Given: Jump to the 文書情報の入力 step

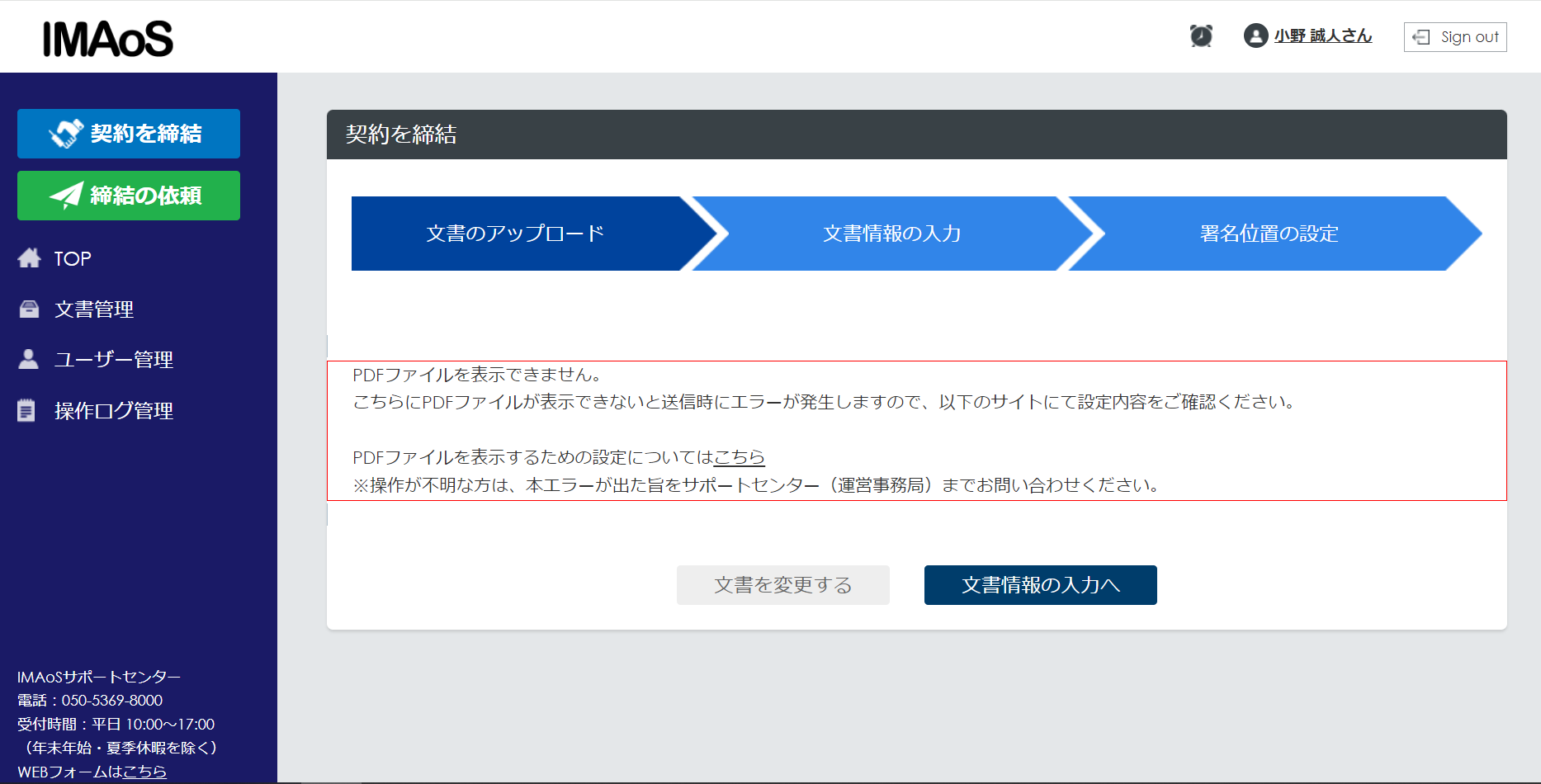Looking at the screenshot, I should (891, 234).
